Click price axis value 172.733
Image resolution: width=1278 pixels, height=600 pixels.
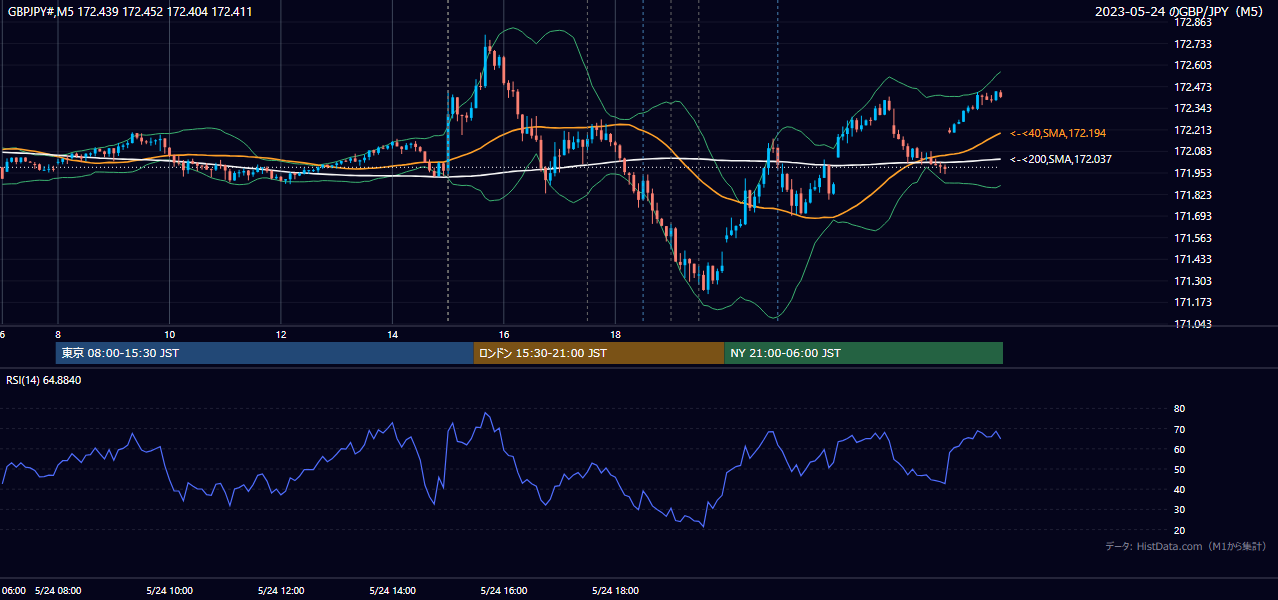pyautogui.click(x=1192, y=44)
